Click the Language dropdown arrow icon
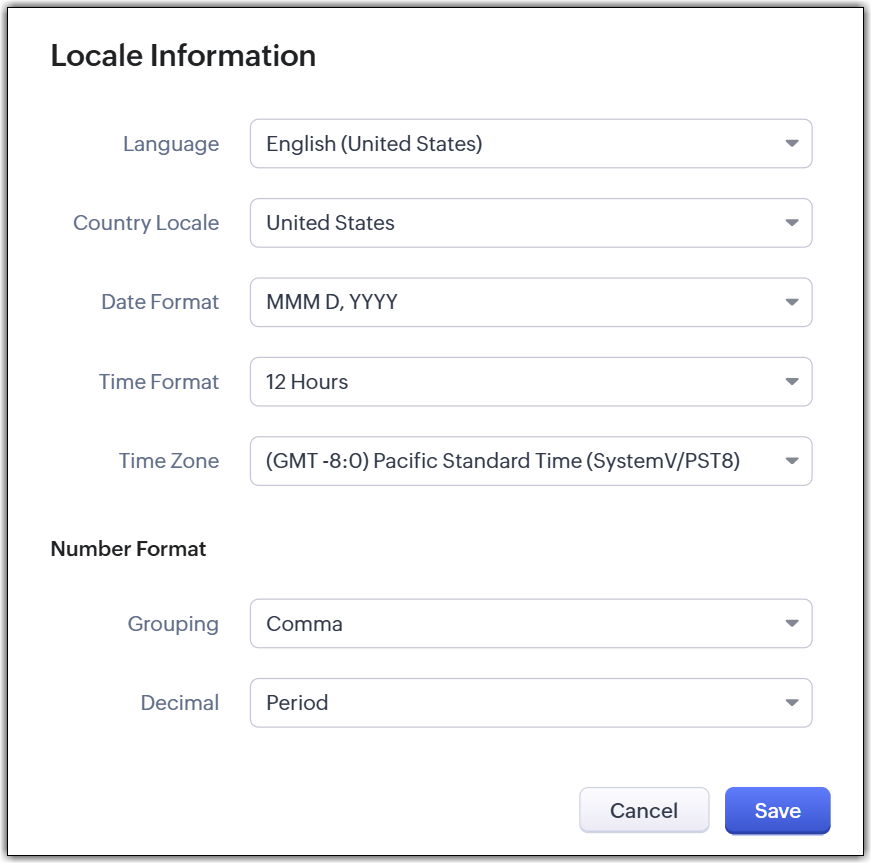Screen dimensions: 872x864 [x=792, y=144]
